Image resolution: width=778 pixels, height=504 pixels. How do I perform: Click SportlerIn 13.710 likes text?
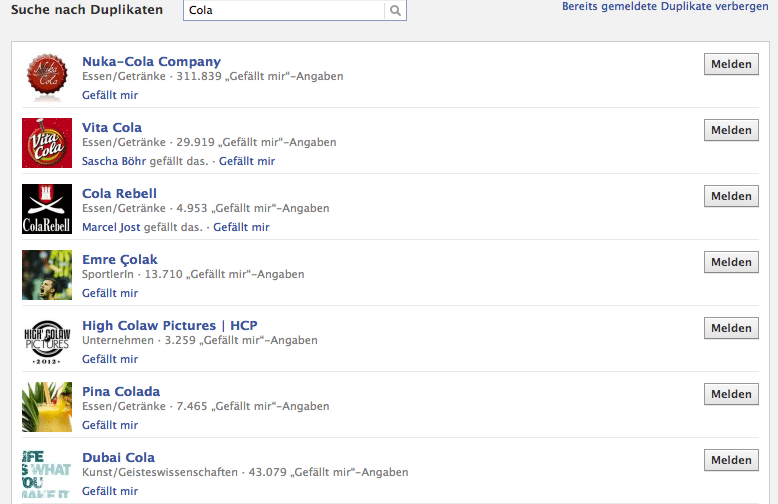(193, 274)
